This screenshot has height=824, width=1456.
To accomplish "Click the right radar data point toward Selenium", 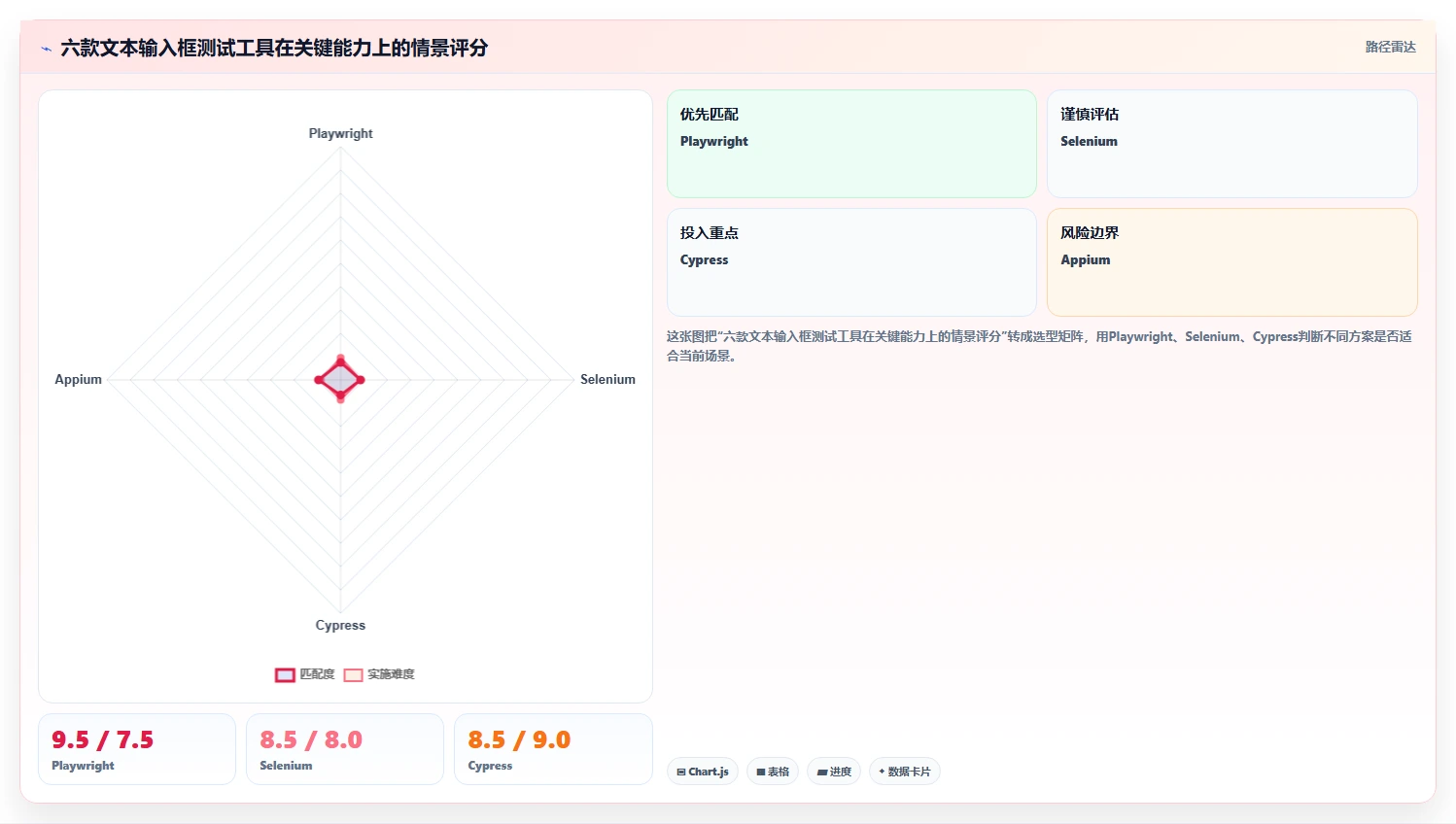I will [x=361, y=380].
